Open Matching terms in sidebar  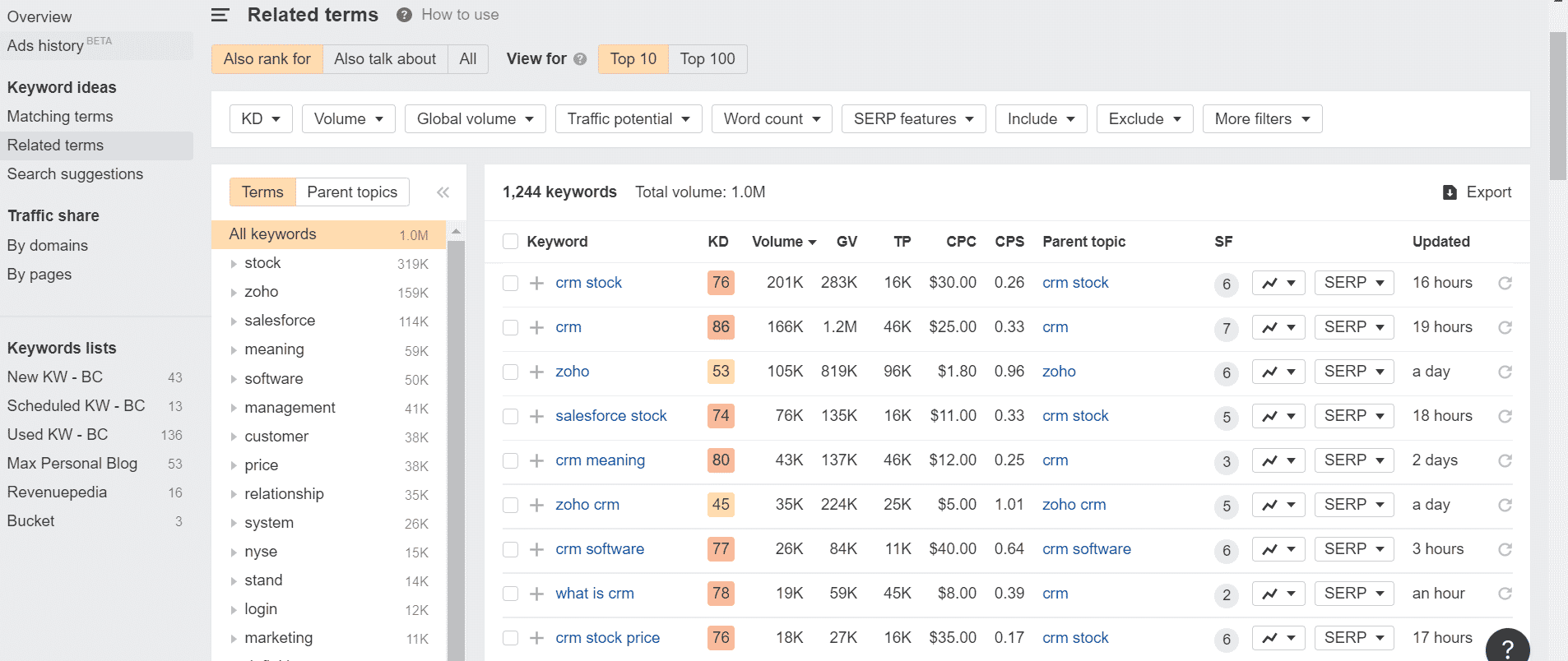pyautogui.click(x=60, y=117)
